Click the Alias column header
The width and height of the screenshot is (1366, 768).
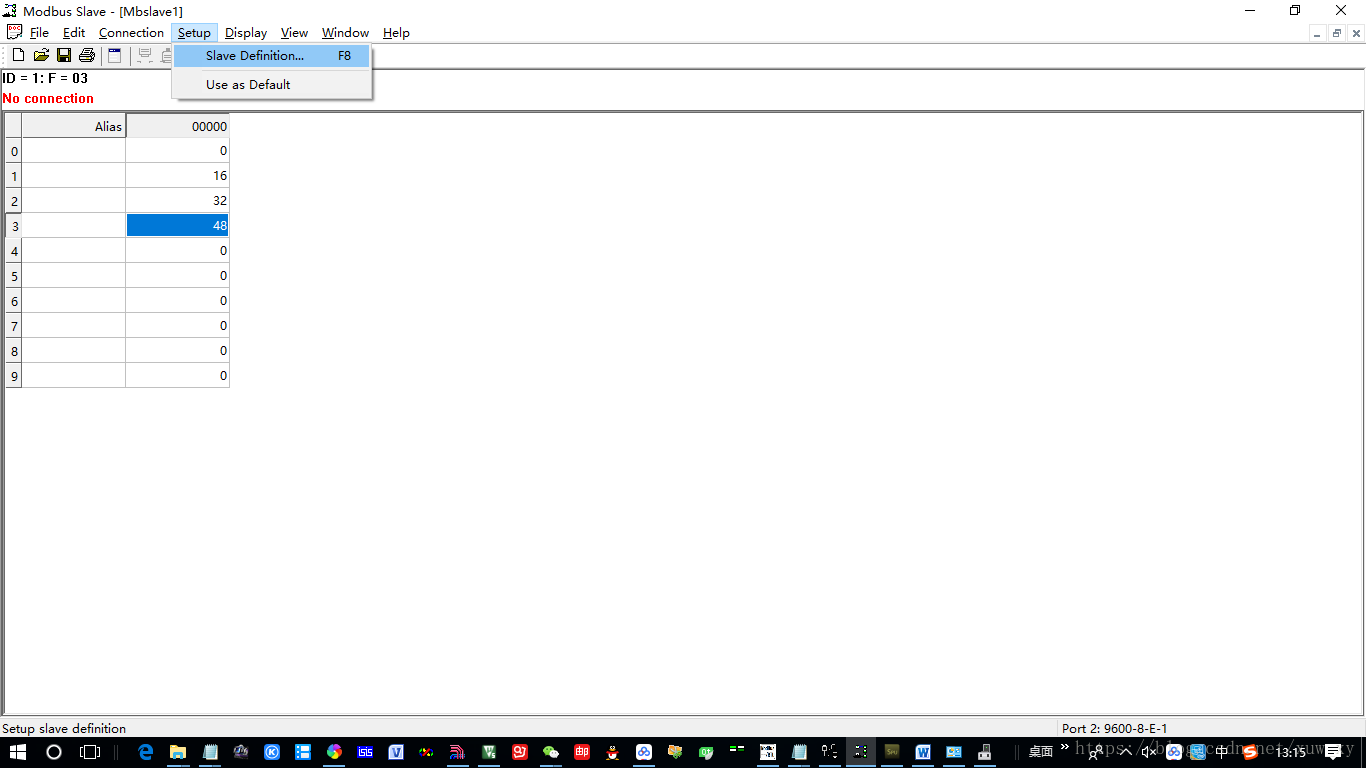74,126
